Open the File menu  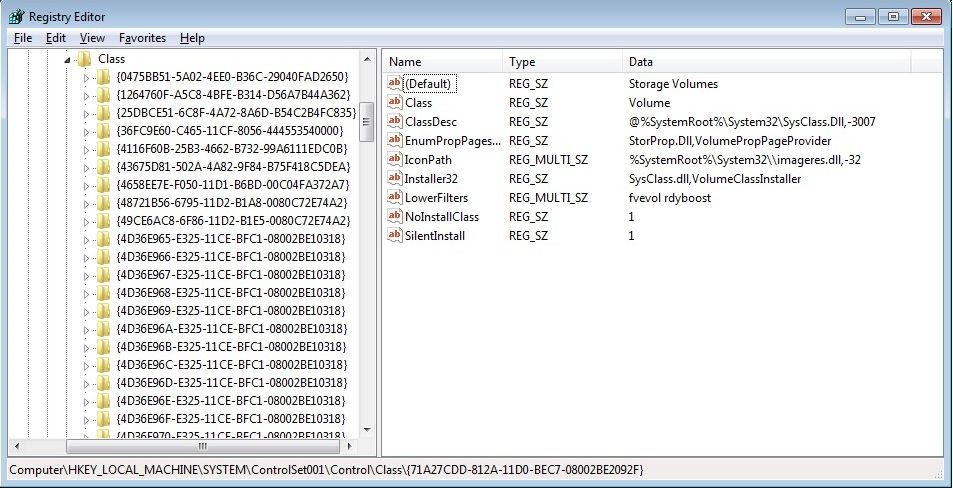click(x=23, y=38)
